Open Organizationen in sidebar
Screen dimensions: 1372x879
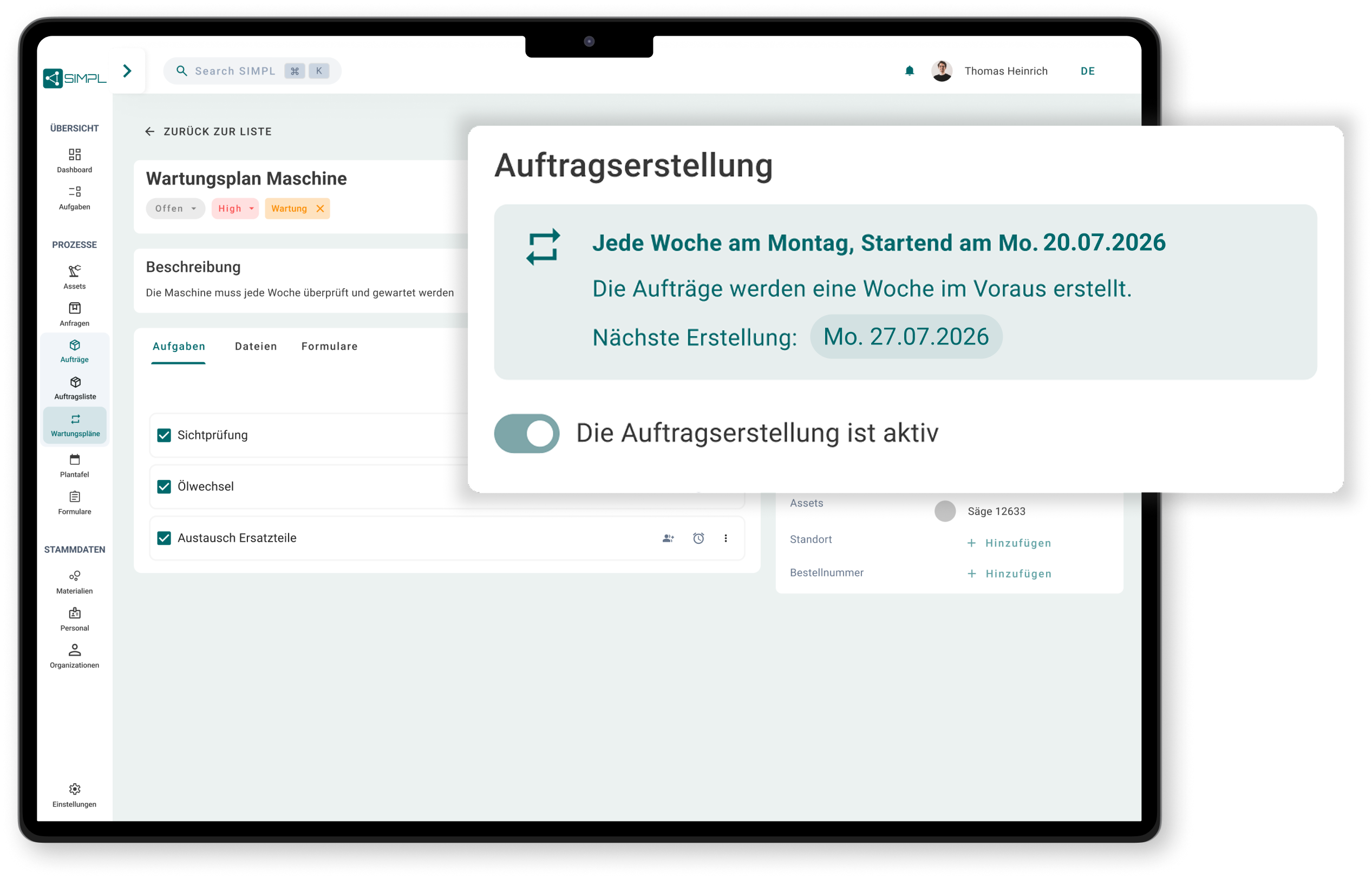click(x=74, y=656)
